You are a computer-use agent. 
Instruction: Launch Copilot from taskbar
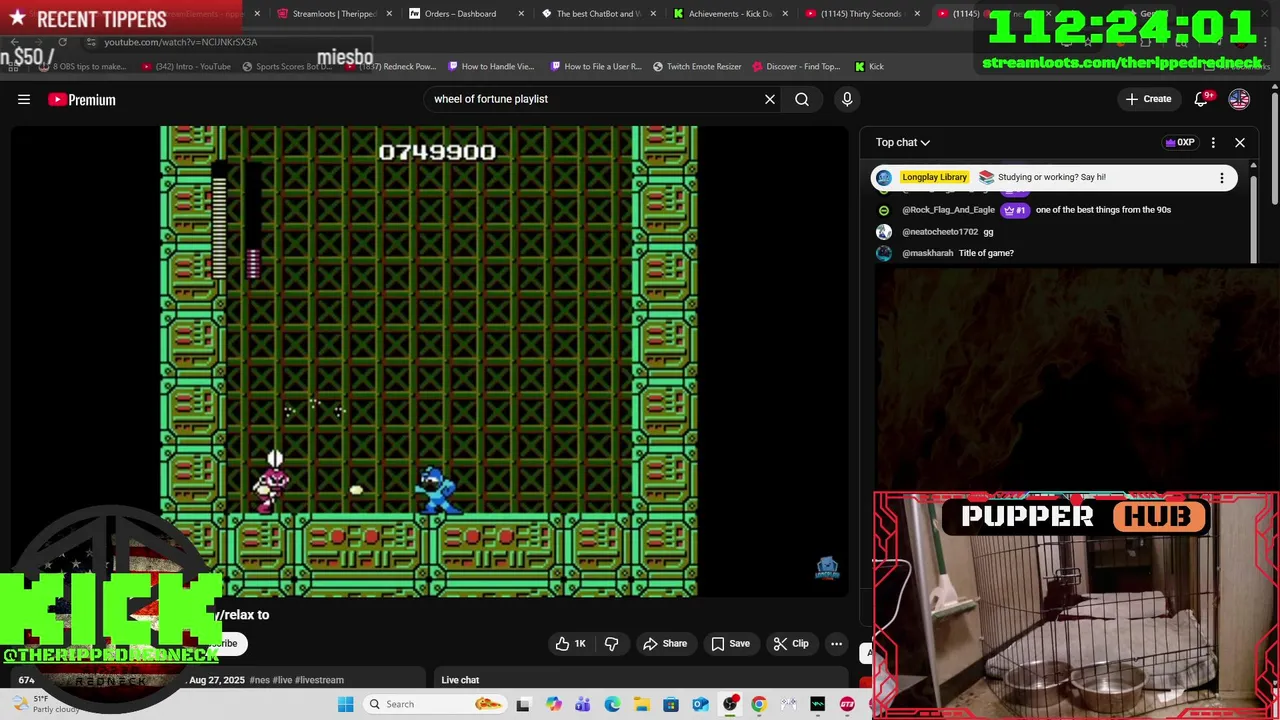(x=554, y=704)
